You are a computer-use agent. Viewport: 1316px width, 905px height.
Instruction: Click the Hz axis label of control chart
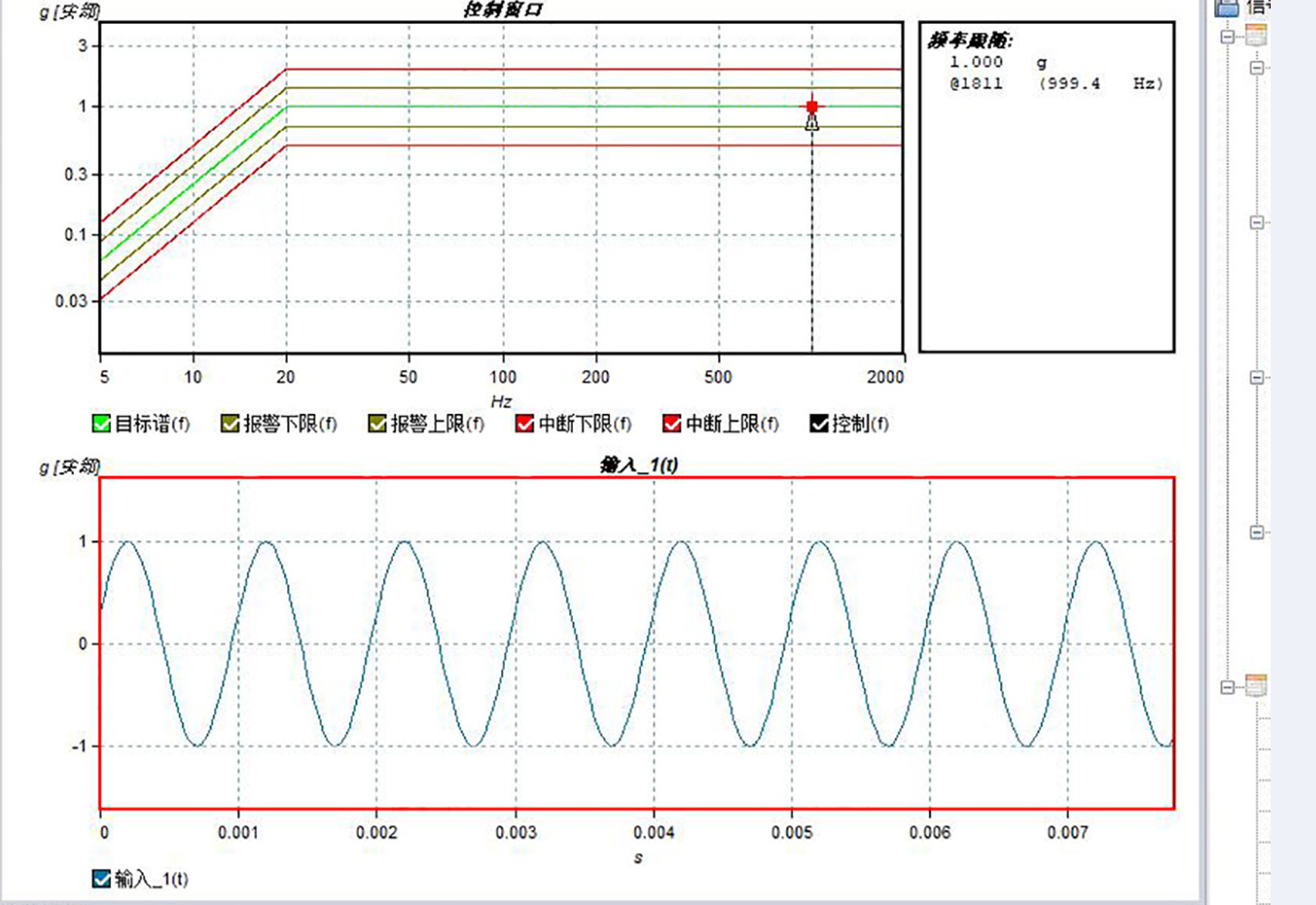501,401
